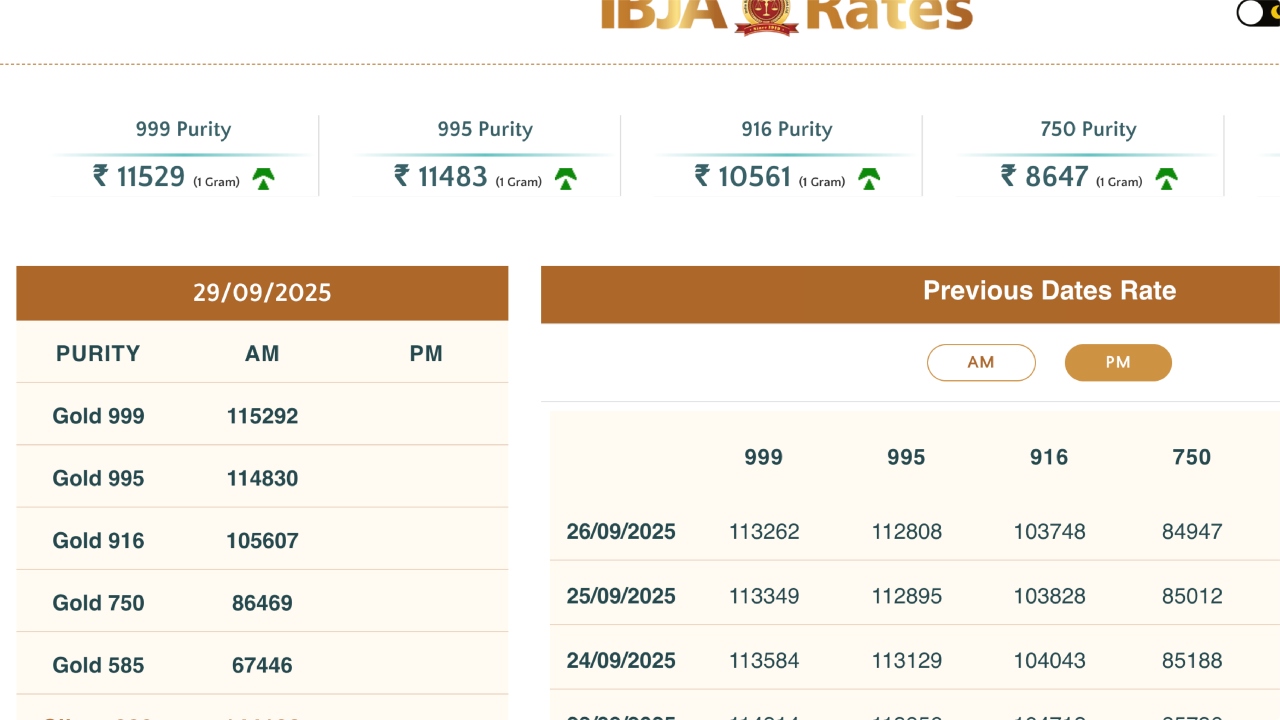
Task: Click the 916 column header in previous rates
Action: (x=1049, y=457)
